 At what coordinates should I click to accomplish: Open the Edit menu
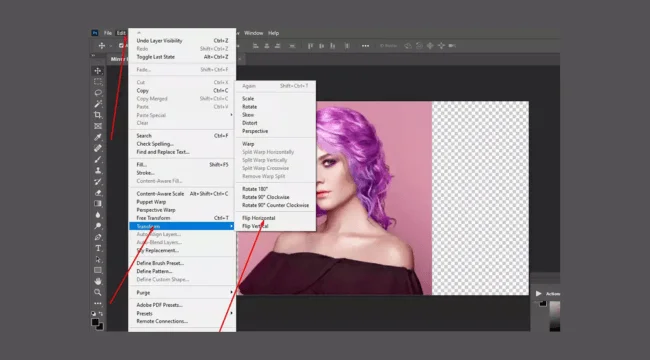[121, 33]
